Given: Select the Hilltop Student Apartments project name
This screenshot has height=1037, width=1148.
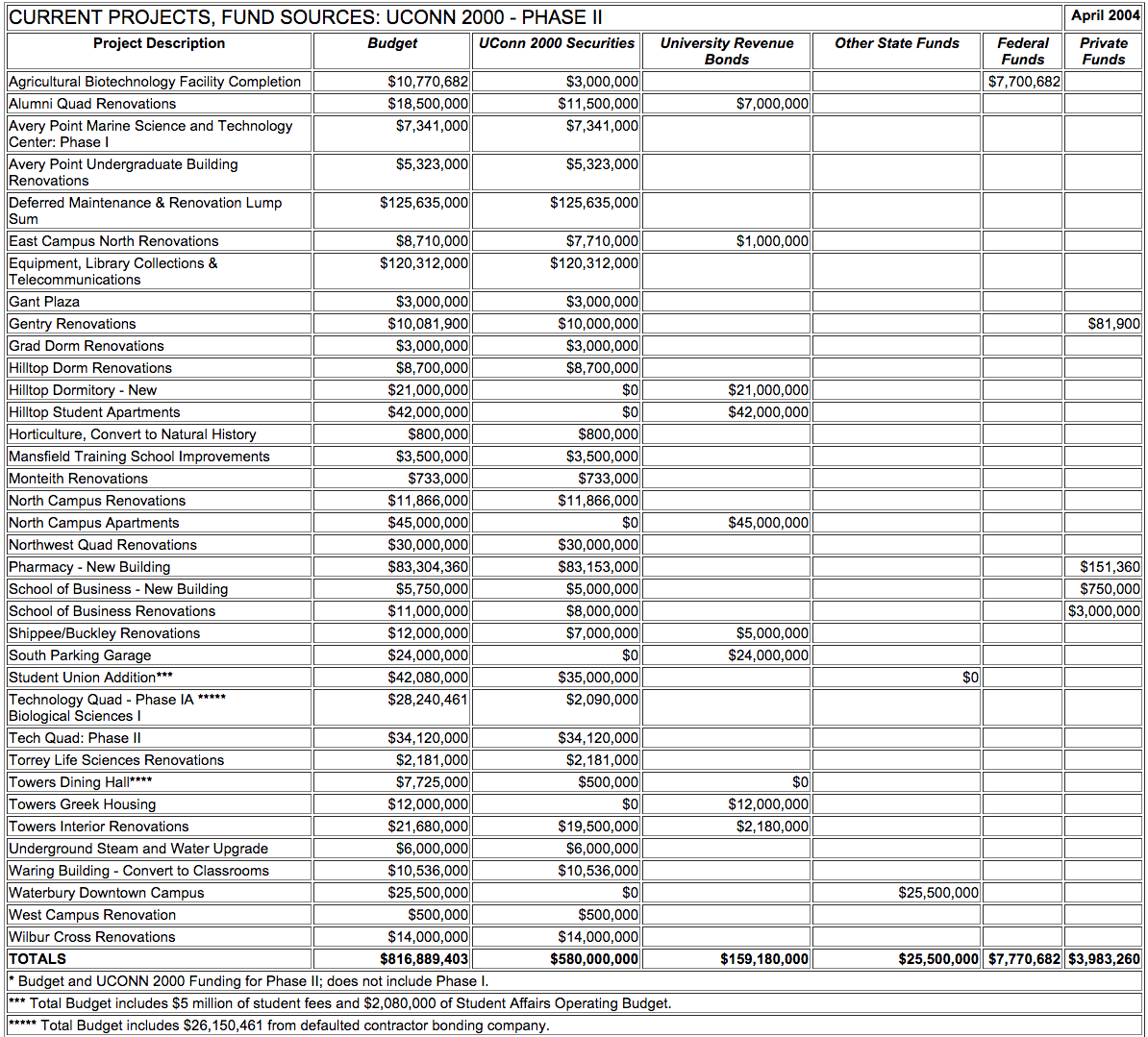Looking at the screenshot, I should (94, 412).
